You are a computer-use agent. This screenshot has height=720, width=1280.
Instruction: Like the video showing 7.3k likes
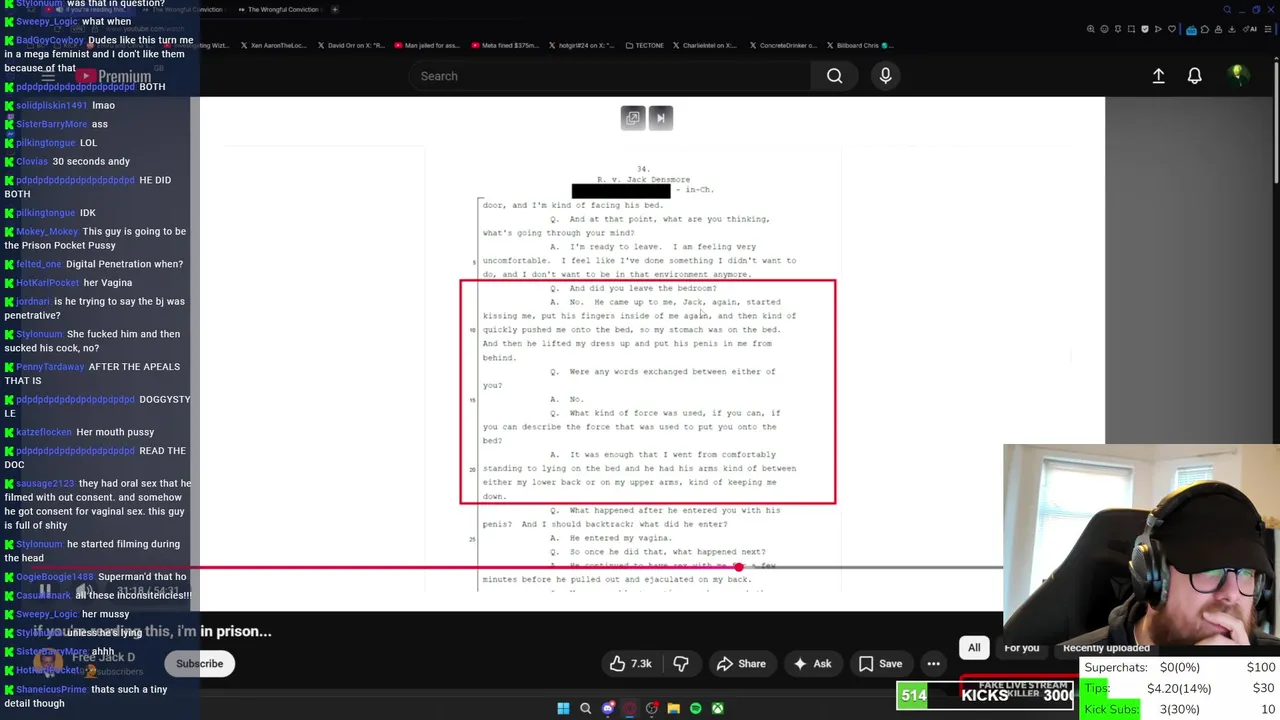coord(630,664)
